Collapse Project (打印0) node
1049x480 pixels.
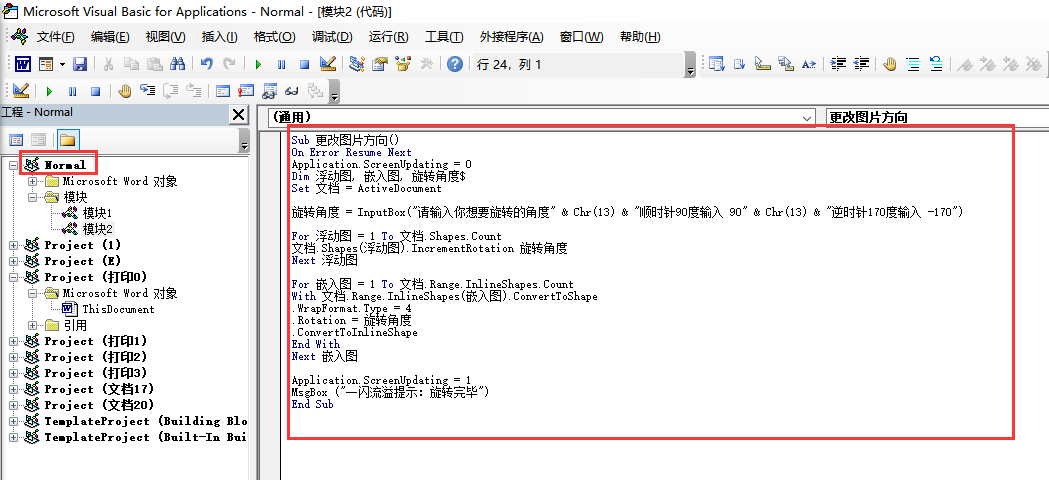[x=13, y=277]
